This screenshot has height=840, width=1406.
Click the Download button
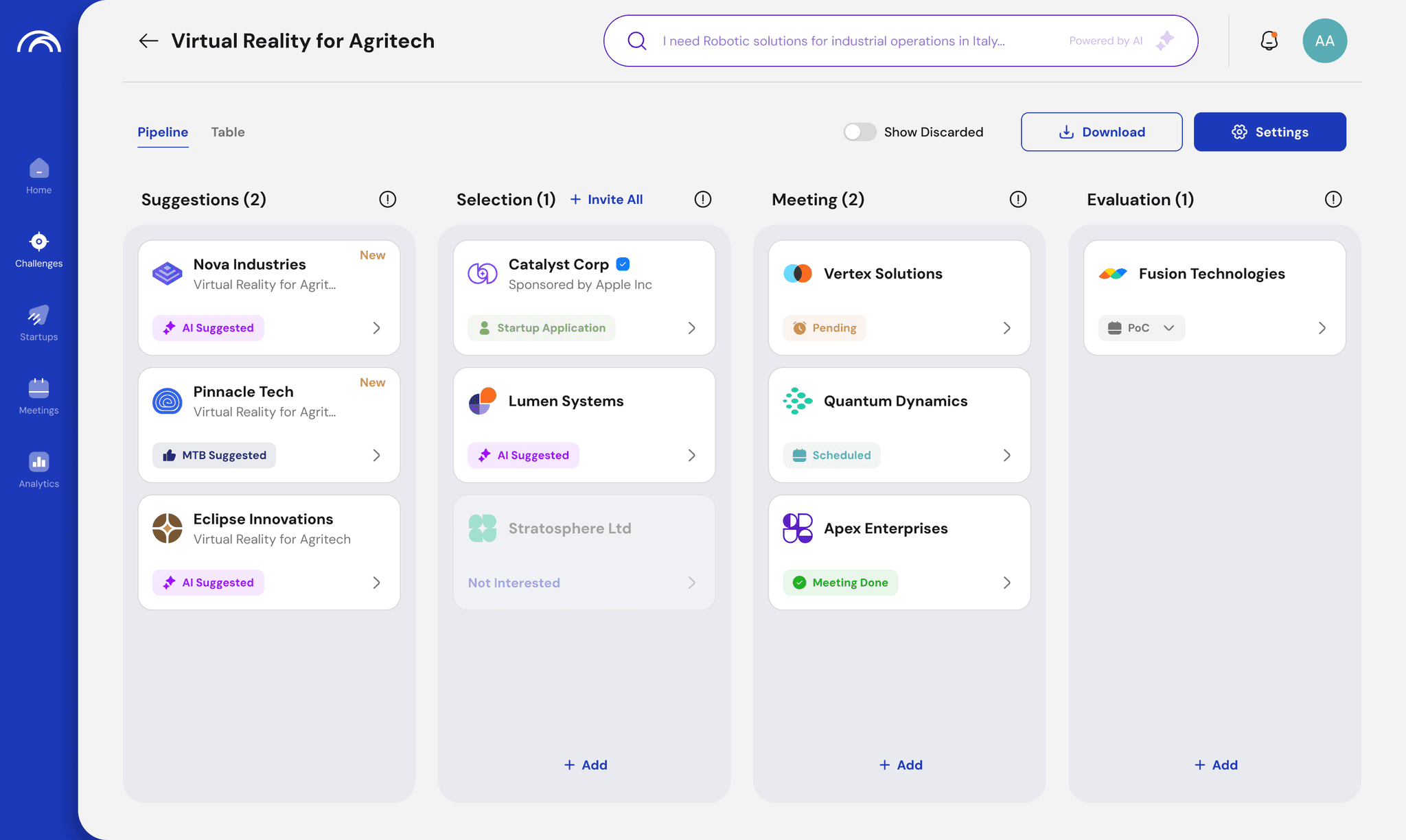click(x=1101, y=132)
